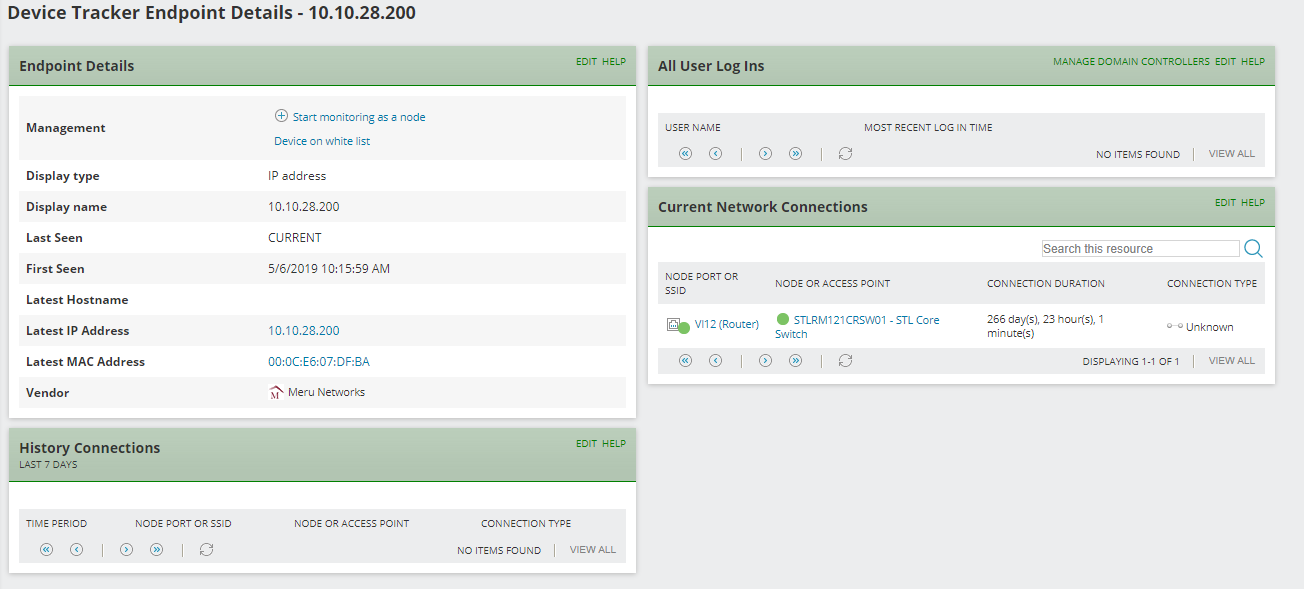Click the Meru Networks vendor logo icon
This screenshot has width=1304, height=589.
277,393
